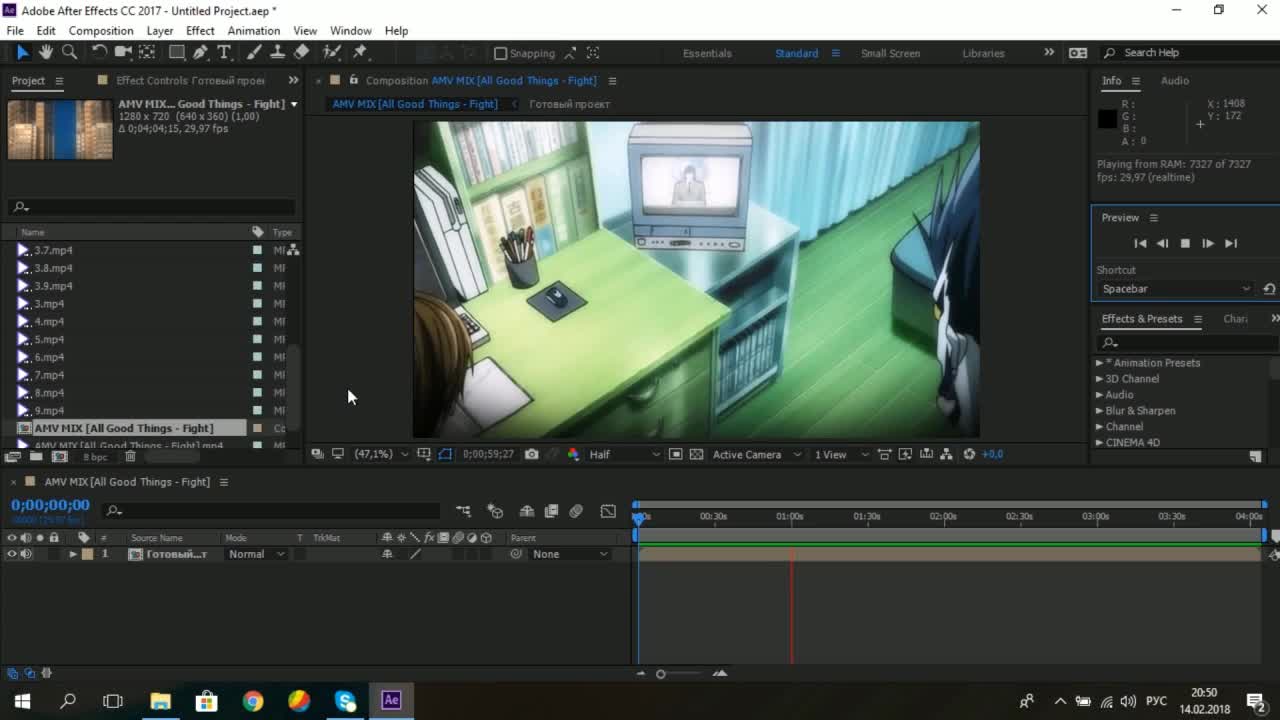Viewport: 1280px width, 720px height.
Task: Select the Rotation tool
Action: coord(99,52)
